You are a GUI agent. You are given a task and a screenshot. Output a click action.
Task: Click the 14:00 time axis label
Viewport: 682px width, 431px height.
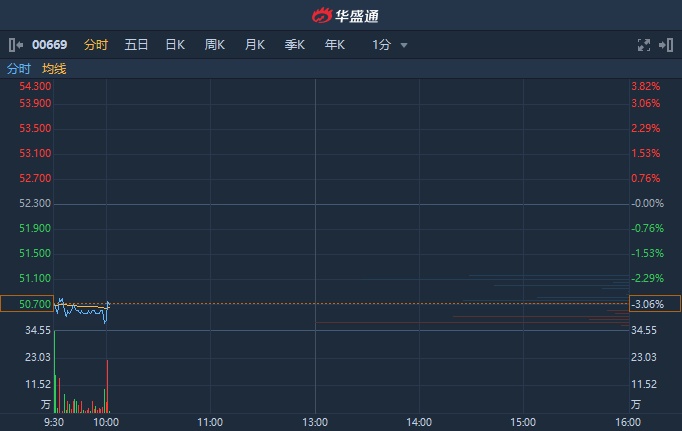[419, 422]
